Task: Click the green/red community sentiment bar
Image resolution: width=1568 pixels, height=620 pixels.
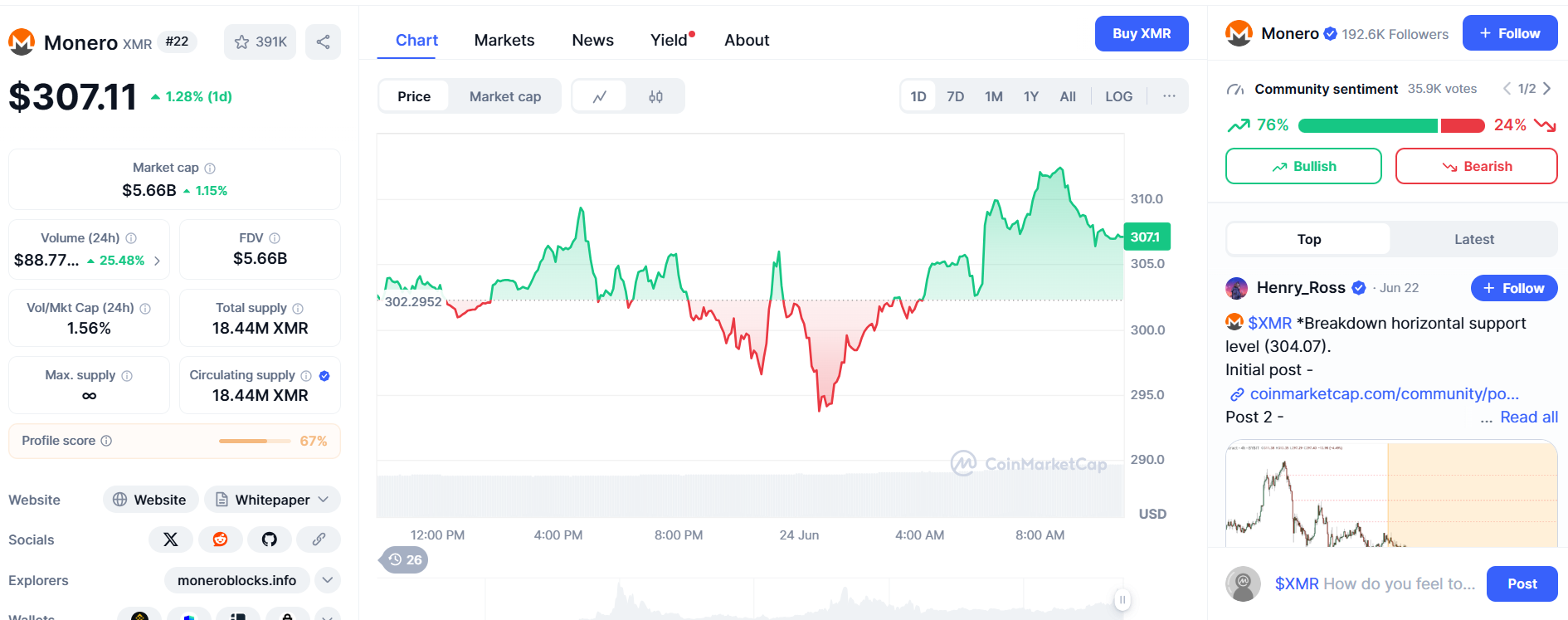Action: (1391, 125)
